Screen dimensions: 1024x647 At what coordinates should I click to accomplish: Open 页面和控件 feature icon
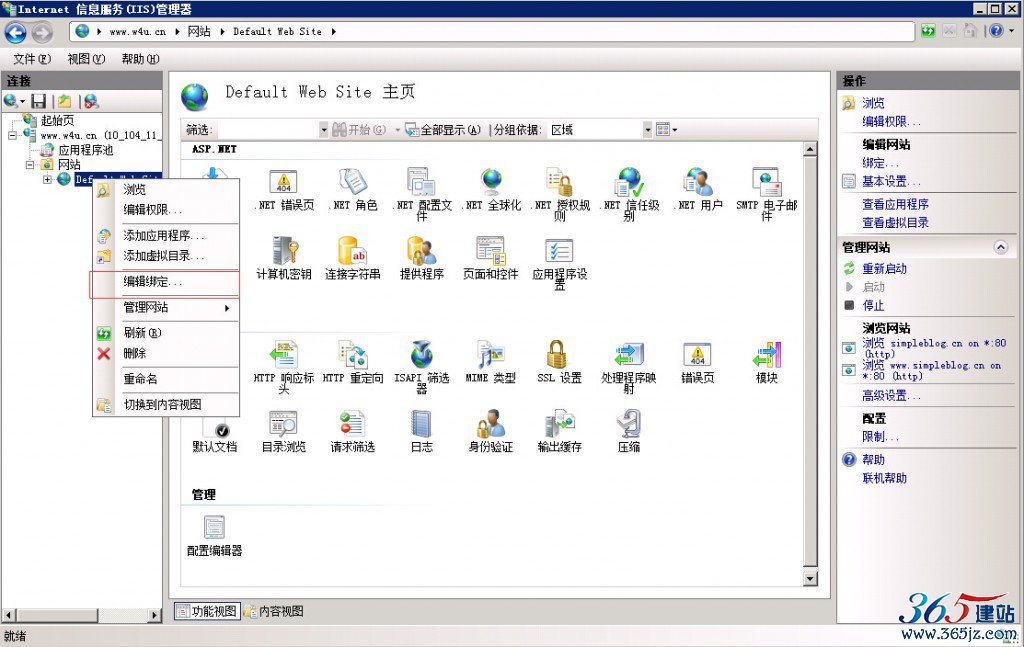[490, 251]
